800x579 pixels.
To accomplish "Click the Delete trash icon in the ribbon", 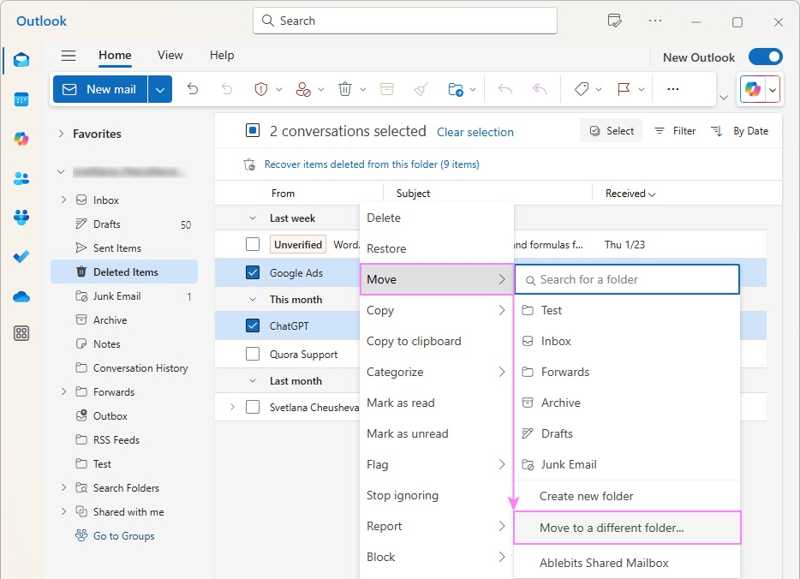I will click(344, 89).
